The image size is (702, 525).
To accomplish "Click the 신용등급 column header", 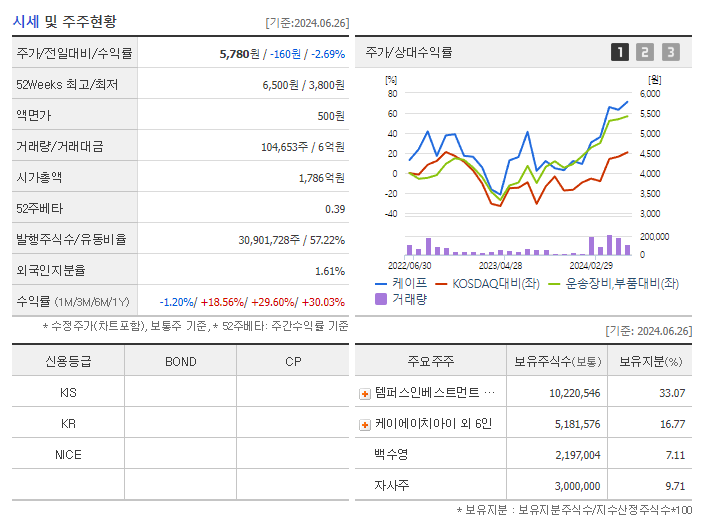I will (68, 361).
